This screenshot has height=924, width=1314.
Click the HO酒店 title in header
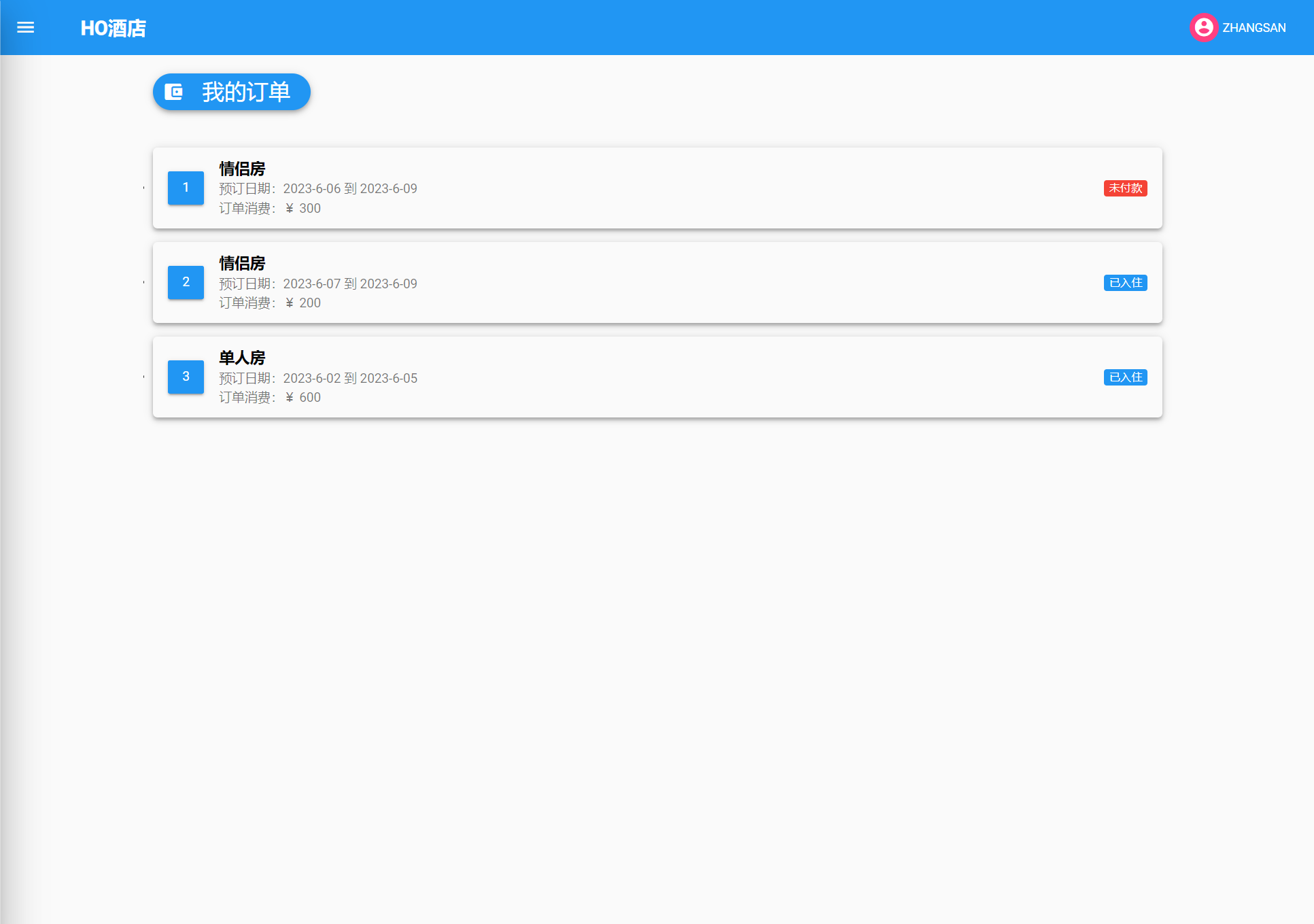pyautogui.click(x=113, y=28)
